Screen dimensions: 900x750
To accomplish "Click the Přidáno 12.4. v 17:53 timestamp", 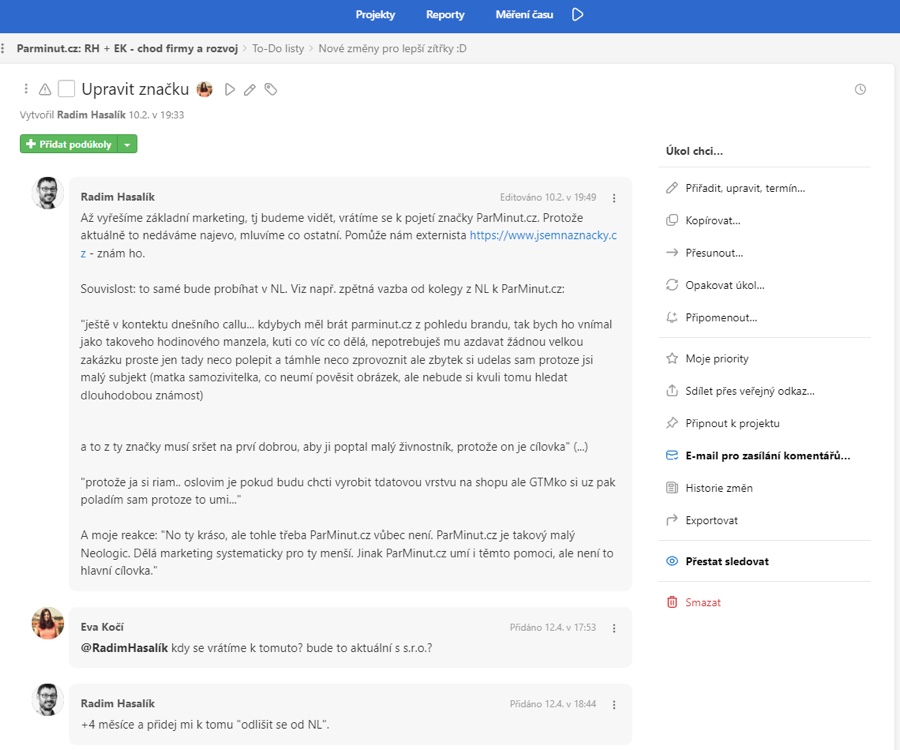I will (553, 628).
